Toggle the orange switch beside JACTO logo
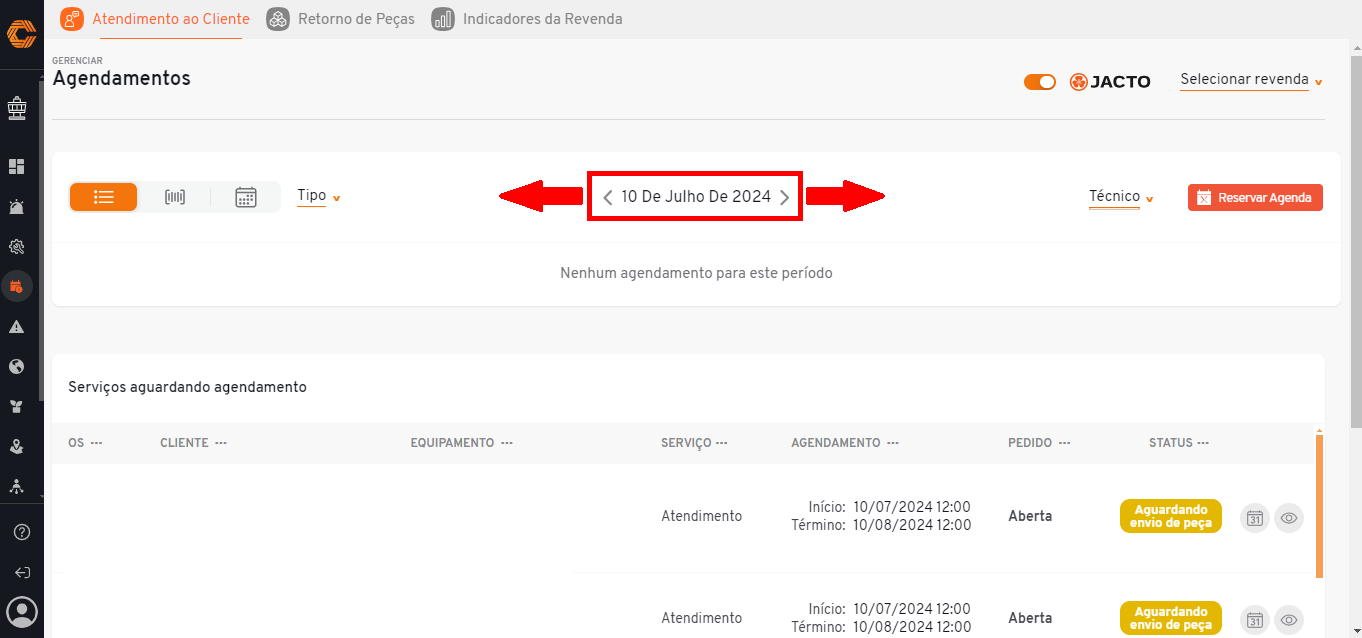The image size is (1362, 638). coord(1040,82)
